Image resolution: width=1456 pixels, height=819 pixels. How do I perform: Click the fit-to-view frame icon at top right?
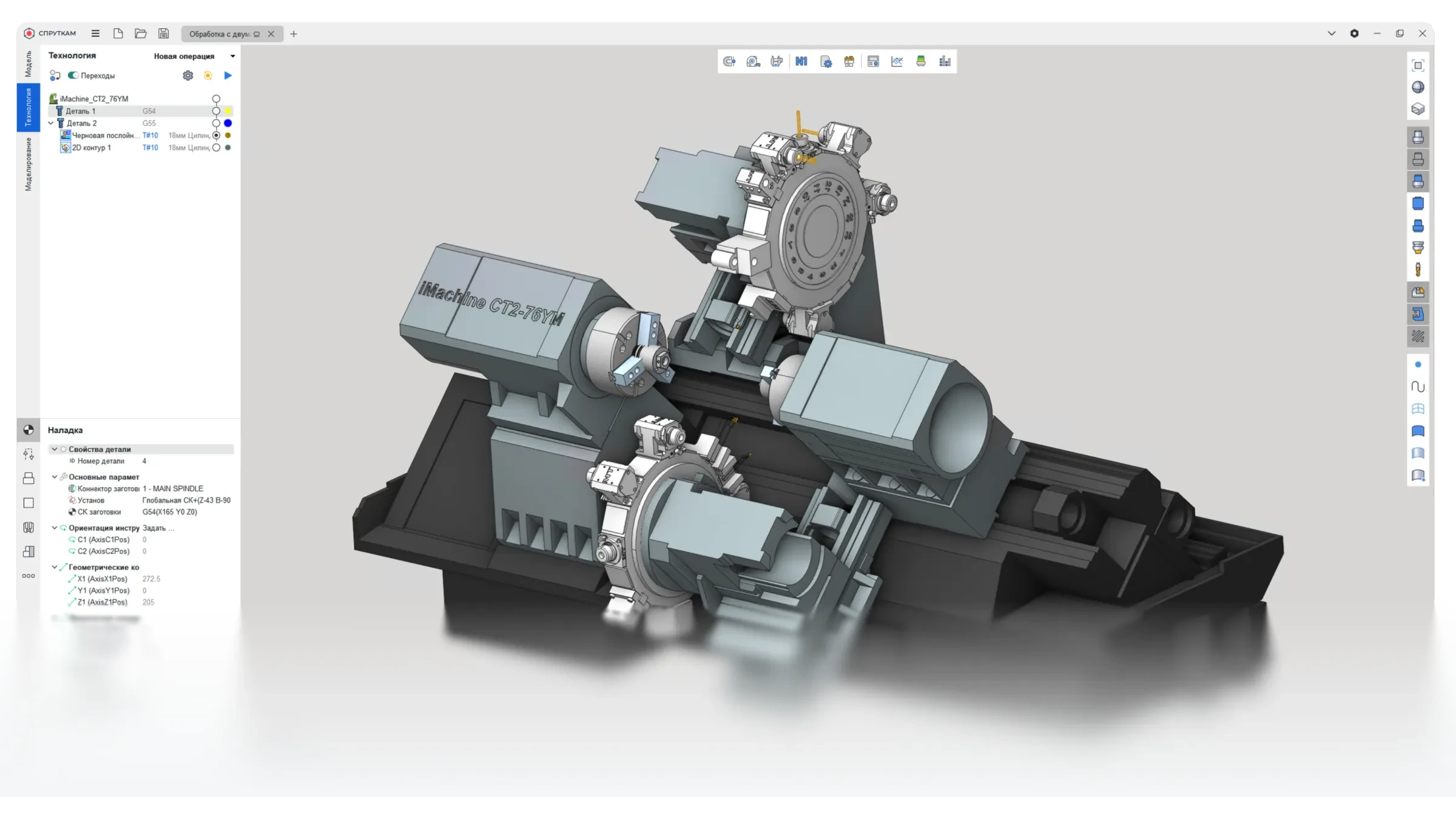pos(1418,65)
